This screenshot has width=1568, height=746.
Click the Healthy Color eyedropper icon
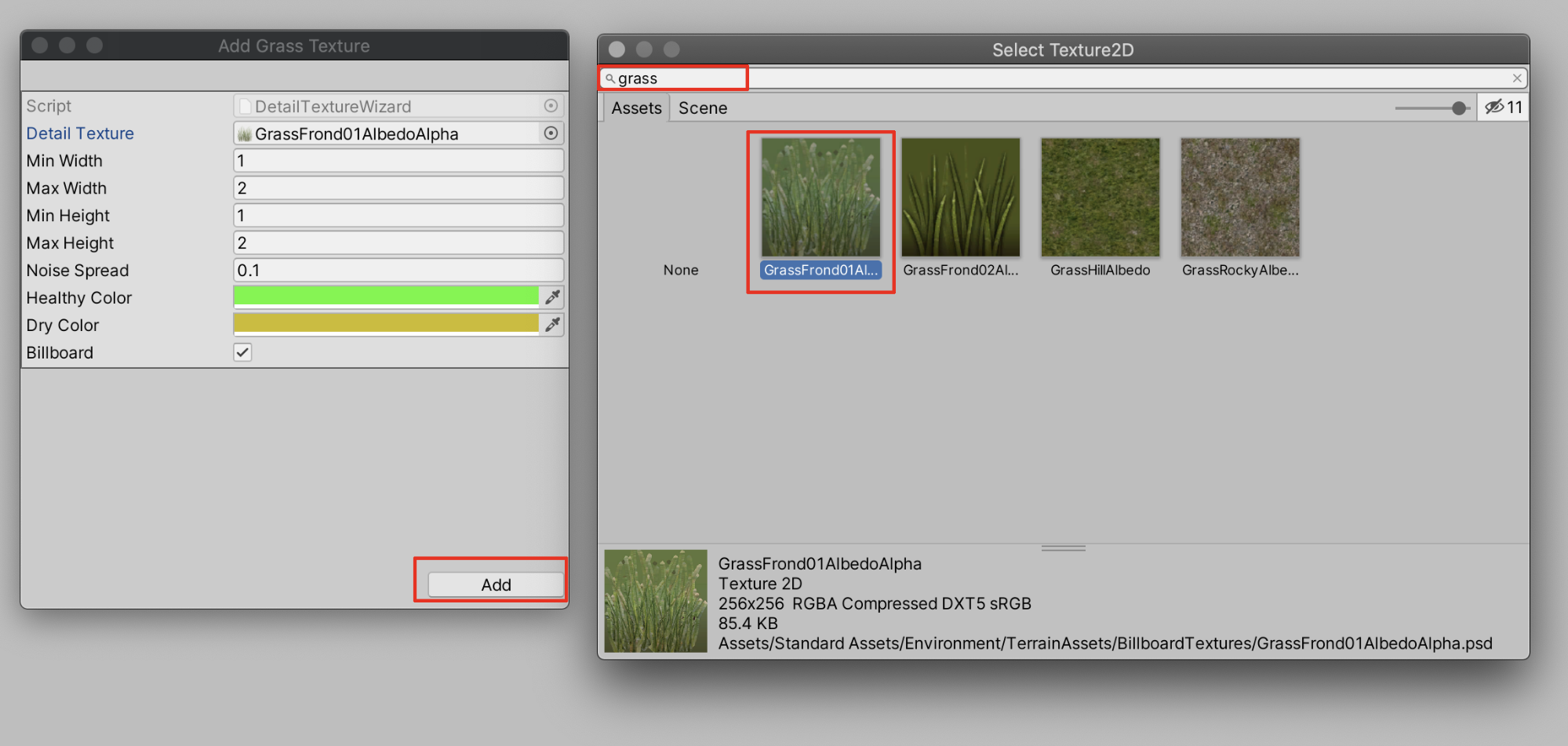[x=552, y=297]
